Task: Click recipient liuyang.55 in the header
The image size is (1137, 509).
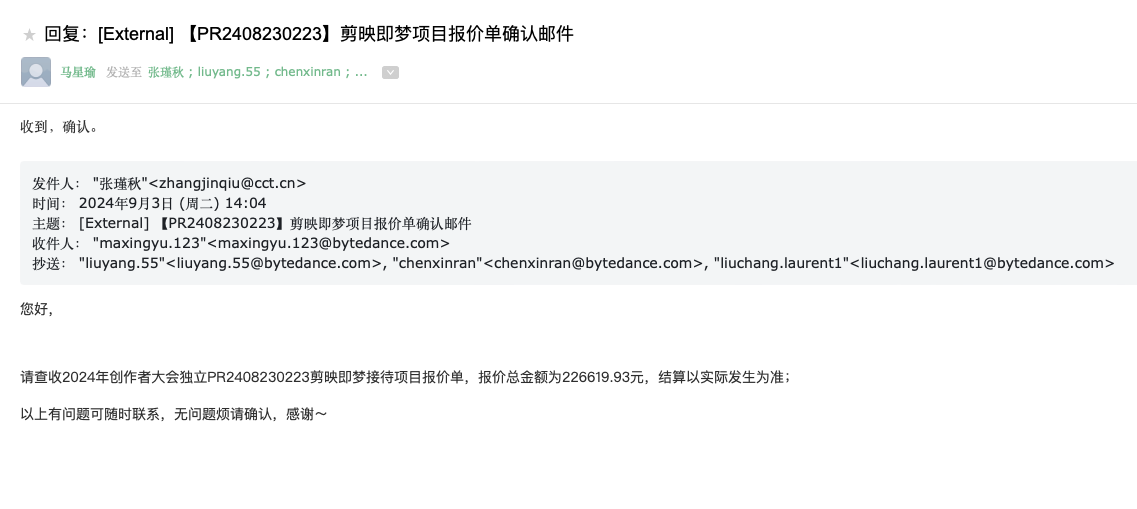Action: coord(229,72)
